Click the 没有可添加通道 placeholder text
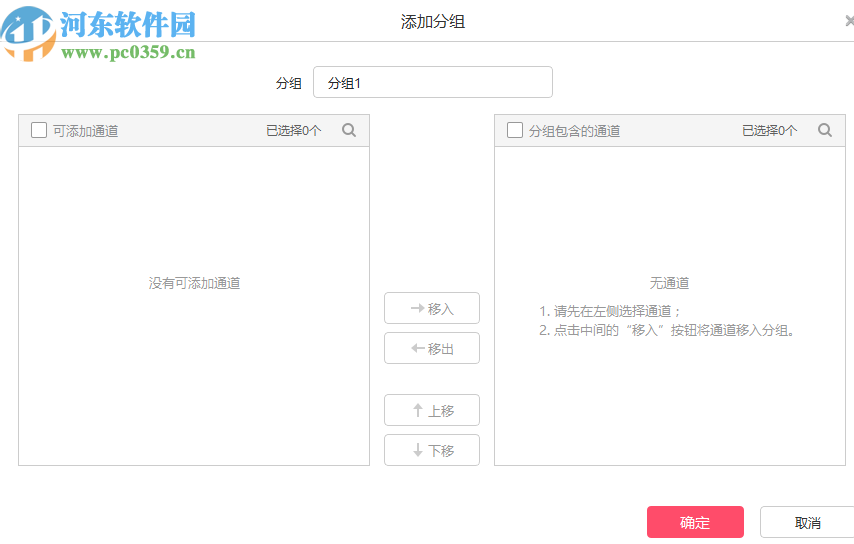This screenshot has height=544, width=854. pyautogui.click(x=194, y=283)
